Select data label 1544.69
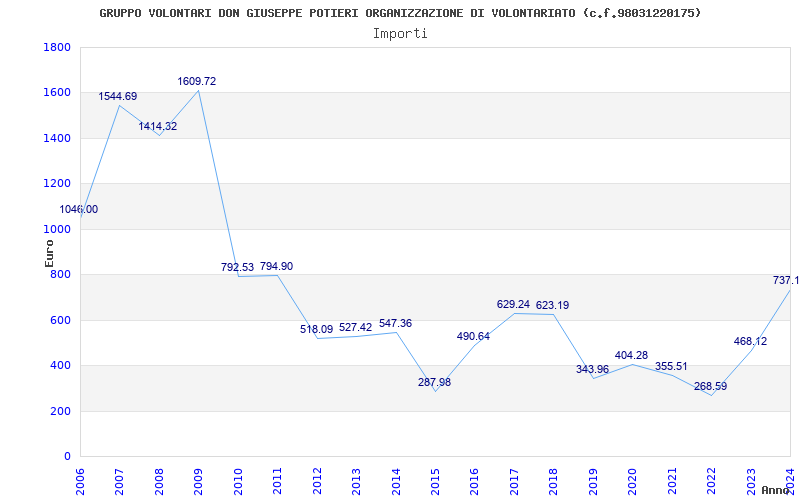Image resolution: width=800 pixels, height=500 pixels. click(118, 96)
